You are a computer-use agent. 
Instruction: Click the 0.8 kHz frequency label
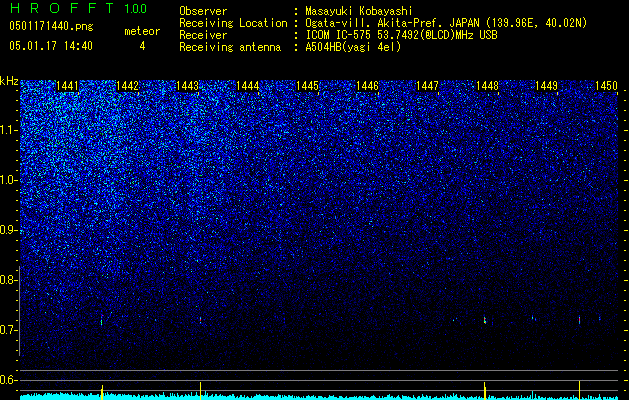click(9, 280)
